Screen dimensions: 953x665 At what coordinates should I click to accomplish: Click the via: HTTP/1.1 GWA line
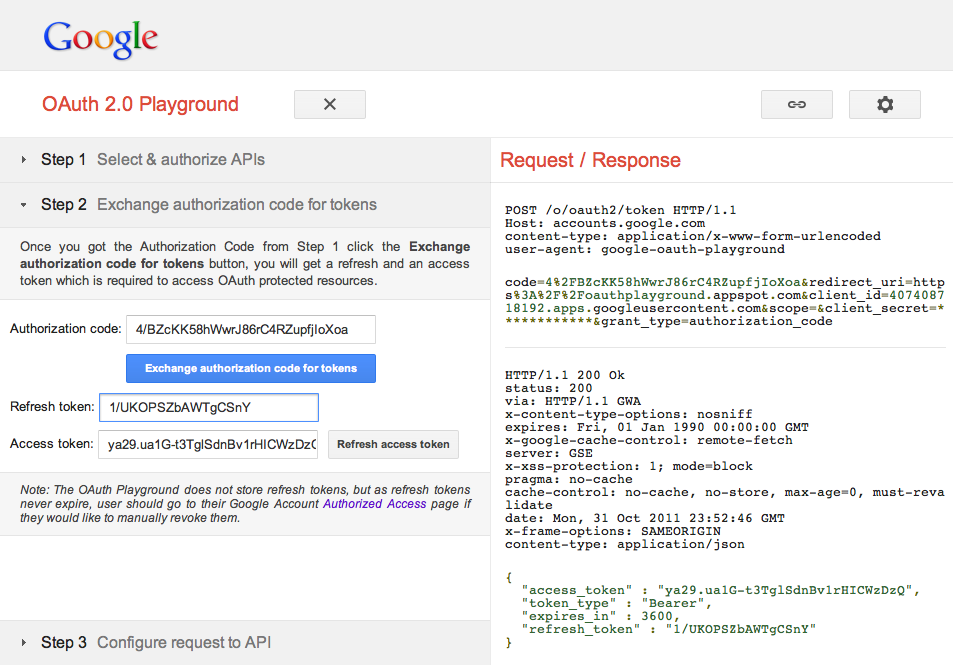pos(573,401)
